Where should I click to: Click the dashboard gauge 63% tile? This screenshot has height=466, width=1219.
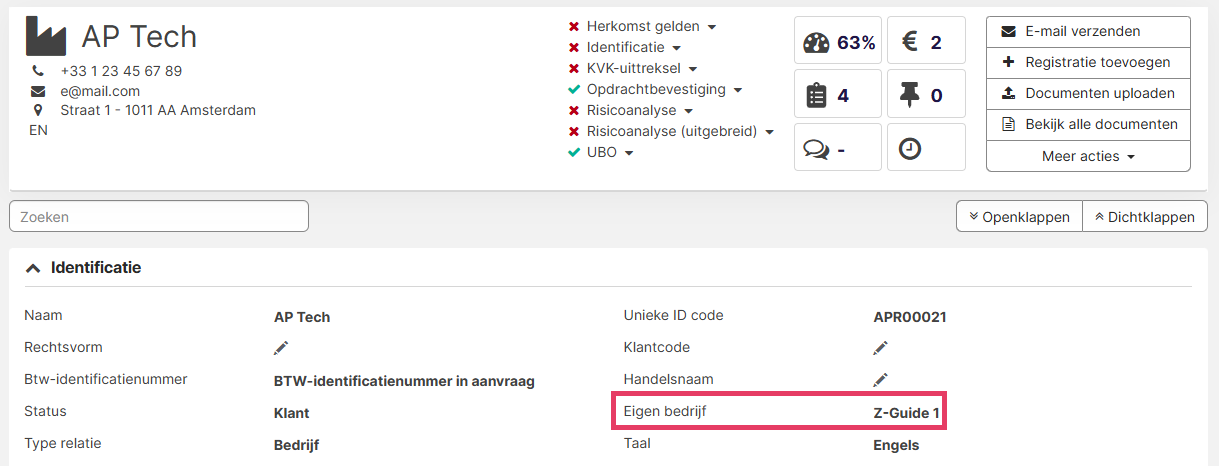(x=838, y=42)
